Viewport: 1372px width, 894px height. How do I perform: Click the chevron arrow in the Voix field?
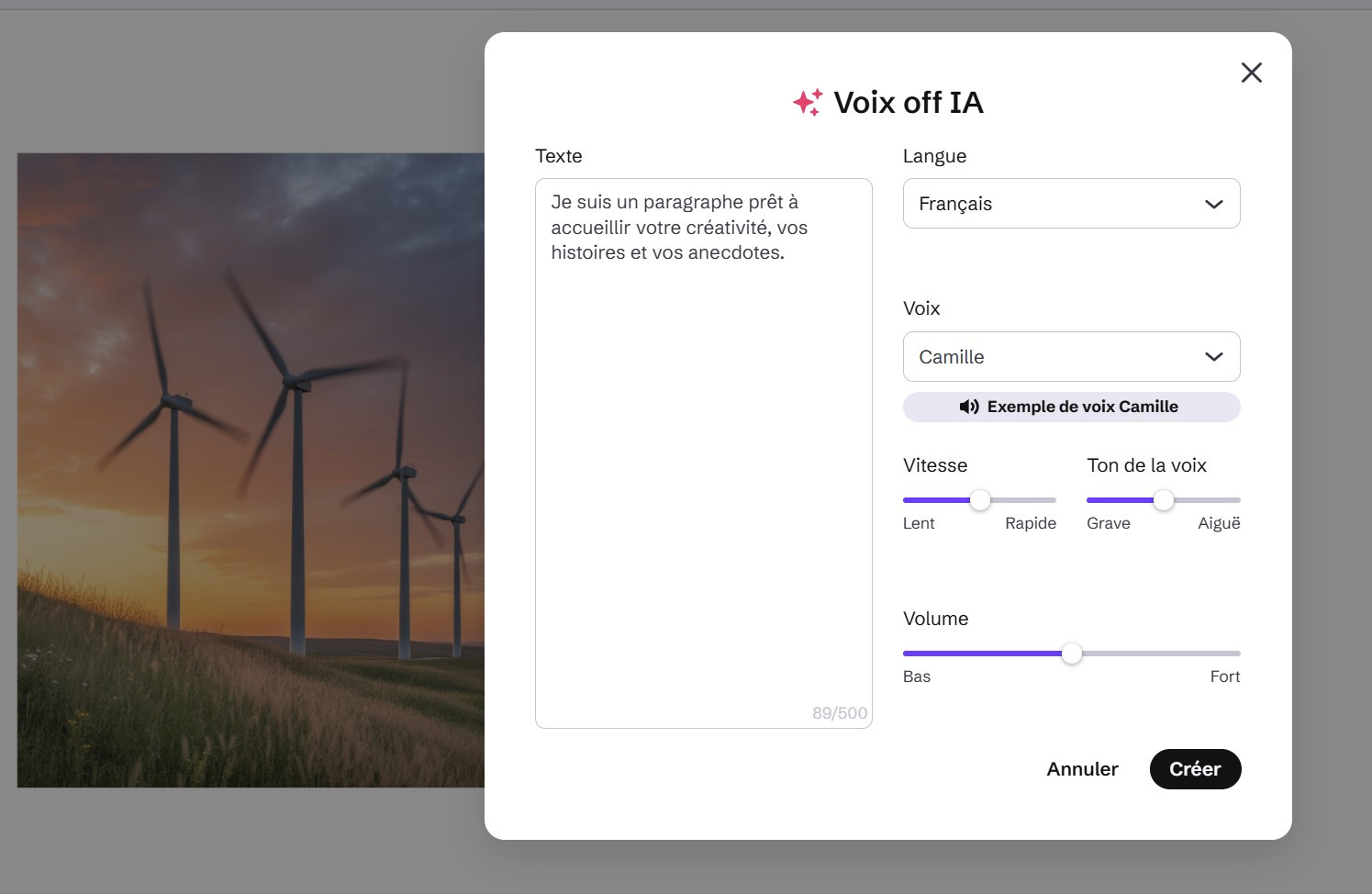tap(1213, 357)
